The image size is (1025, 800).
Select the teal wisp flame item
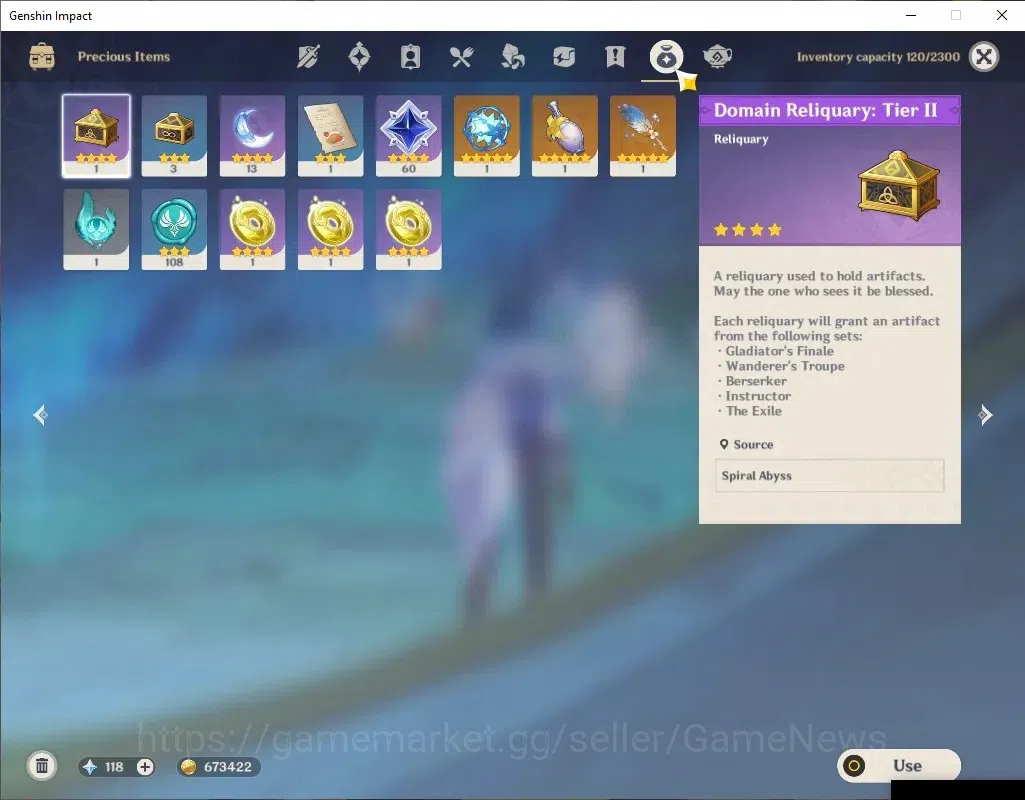coord(96,229)
